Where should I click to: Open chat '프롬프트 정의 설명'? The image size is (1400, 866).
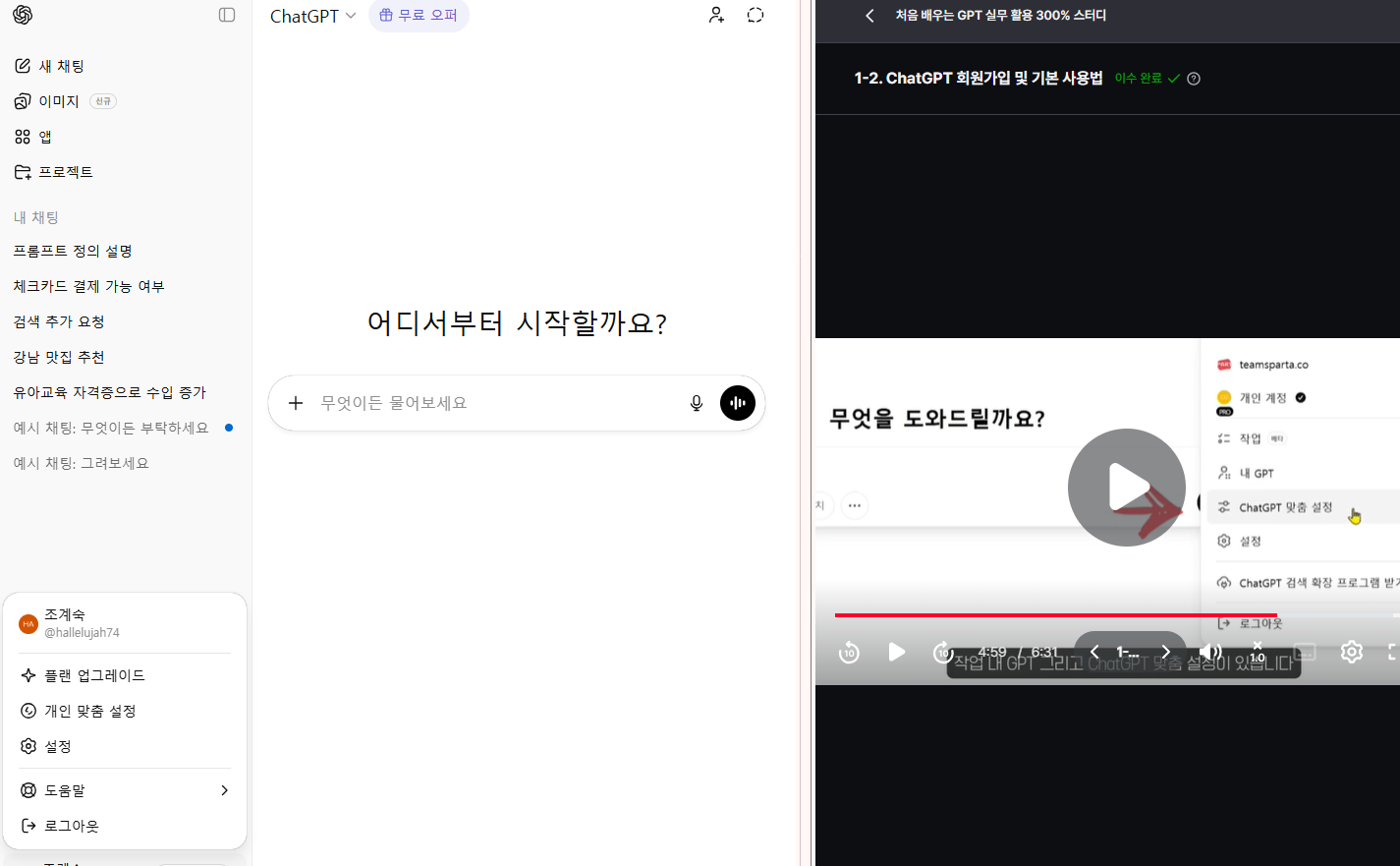point(73,251)
